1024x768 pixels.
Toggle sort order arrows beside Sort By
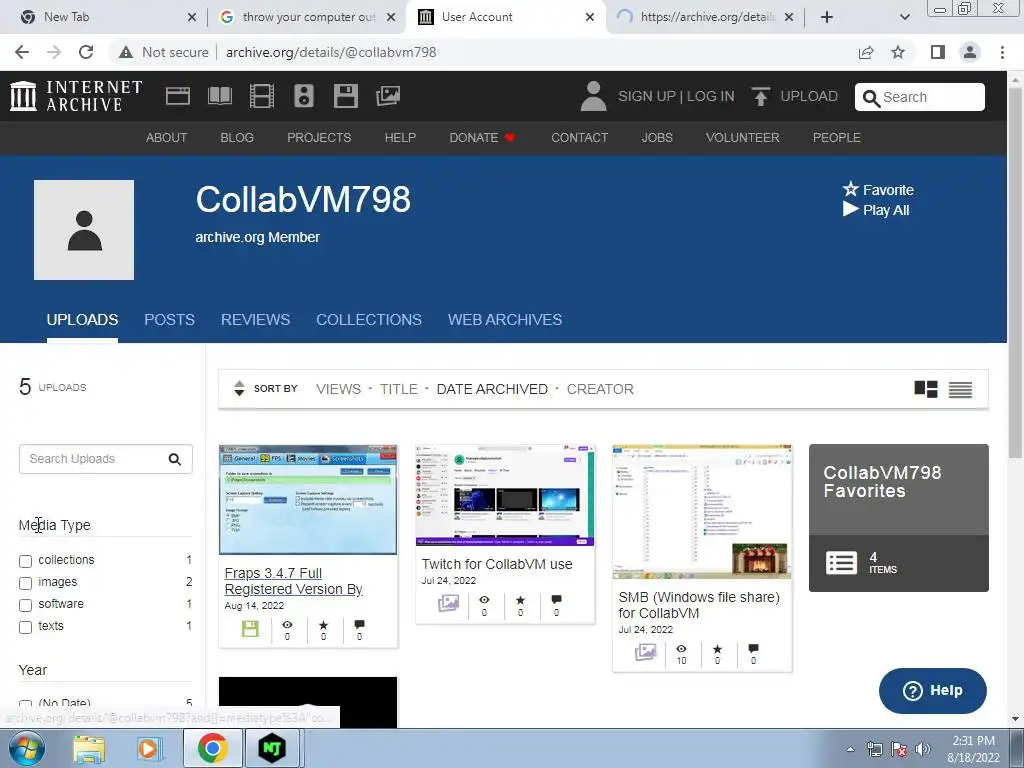239,389
